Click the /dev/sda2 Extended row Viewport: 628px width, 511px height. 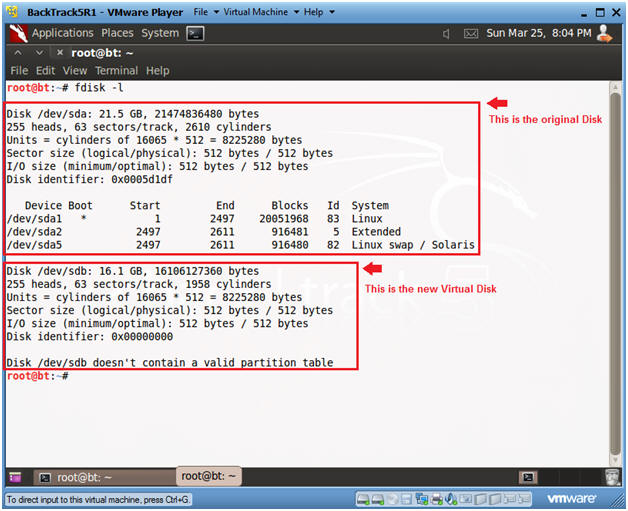[x=203, y=232]
